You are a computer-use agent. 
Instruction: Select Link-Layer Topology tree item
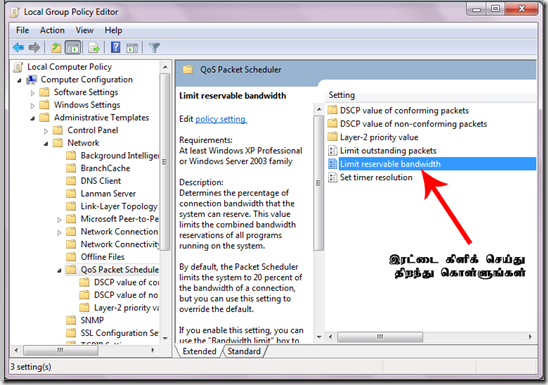point(119,206)
